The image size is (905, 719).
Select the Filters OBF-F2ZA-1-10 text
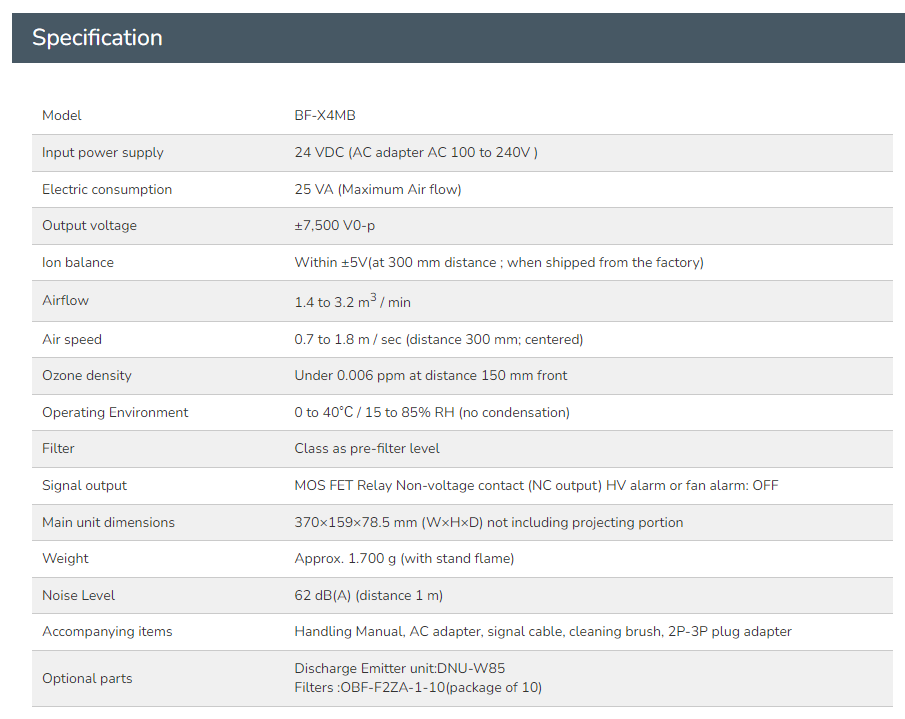(x=418, y=688)
